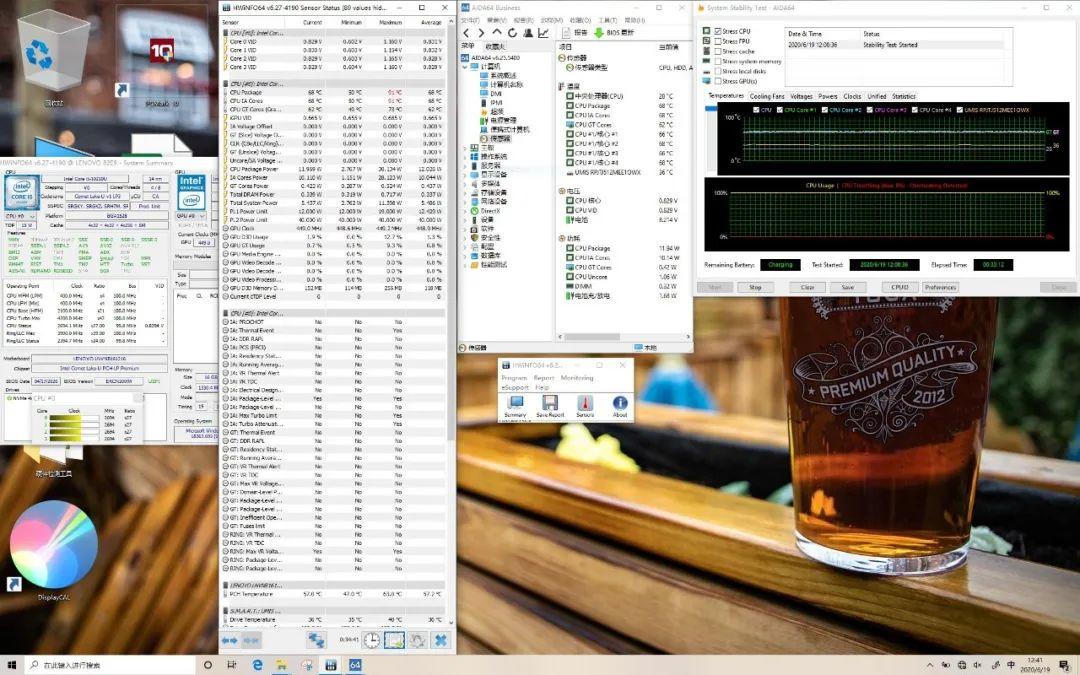Image resolution: width=1080 pixels, height=675 pixels.
Task: Open DisplayCAL desktop shortcut
Action: [x=52, y=550]
